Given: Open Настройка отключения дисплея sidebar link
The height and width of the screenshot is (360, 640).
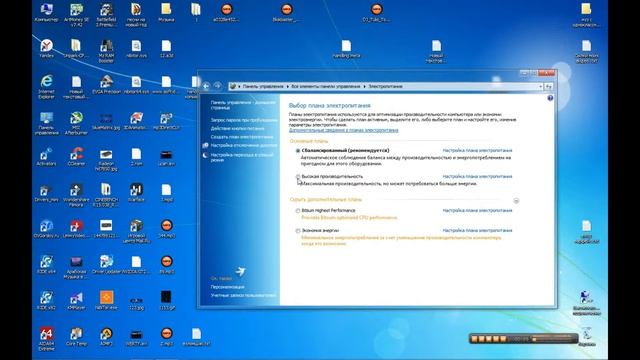Looking at the screenshot, I should click(x=244, y=145).
